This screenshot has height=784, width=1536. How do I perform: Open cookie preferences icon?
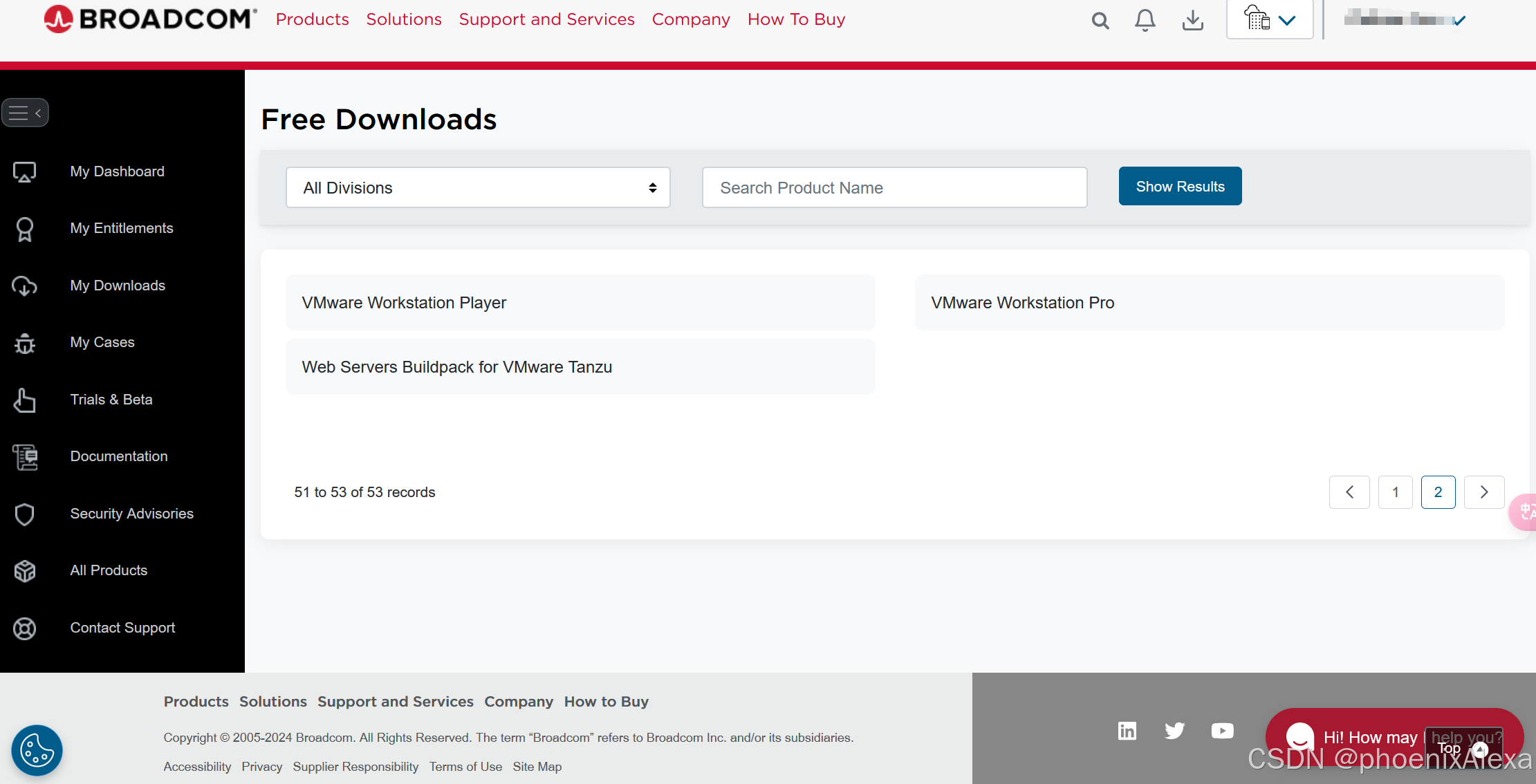37,750
